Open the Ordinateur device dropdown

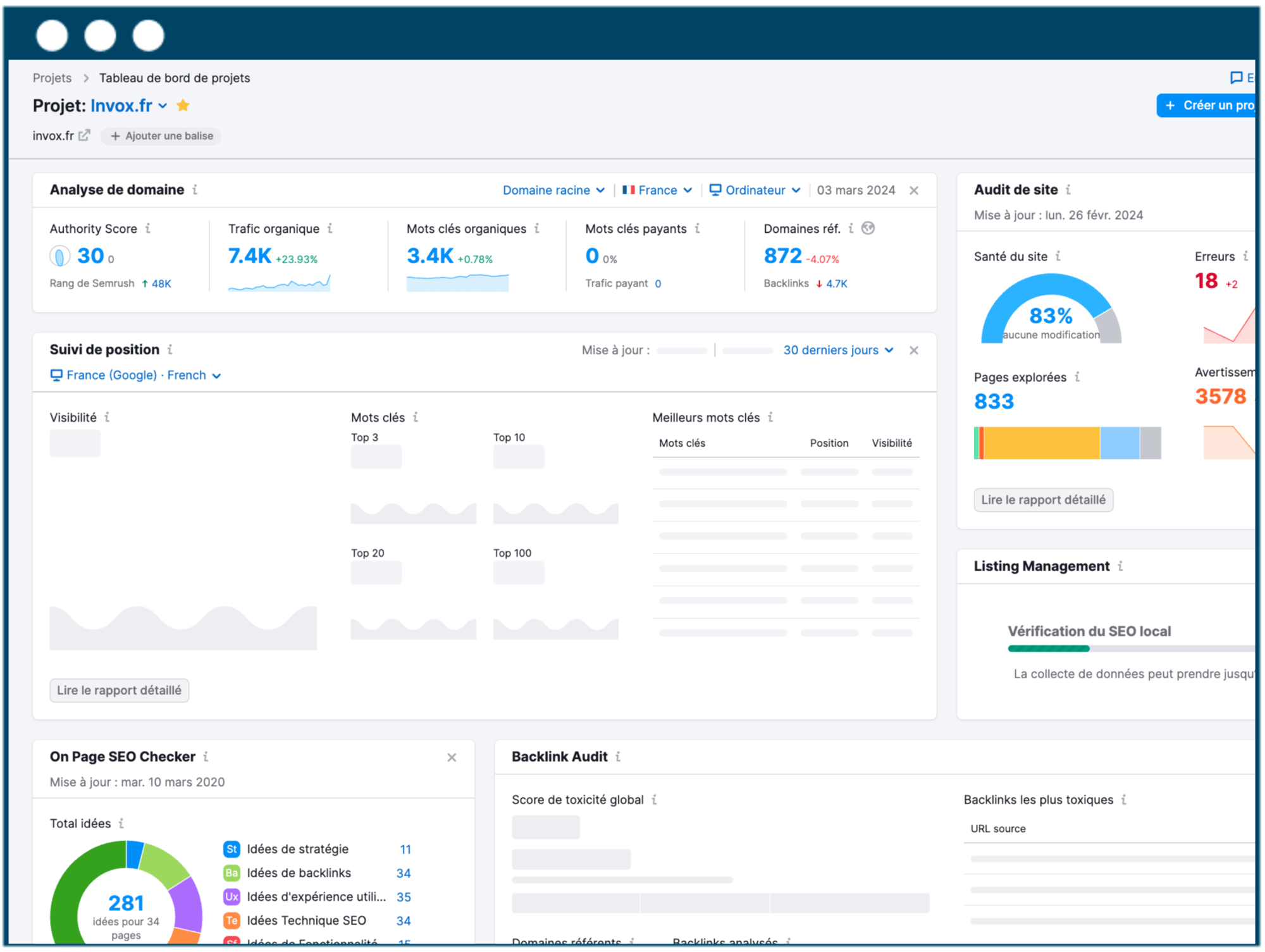[755, 190]
